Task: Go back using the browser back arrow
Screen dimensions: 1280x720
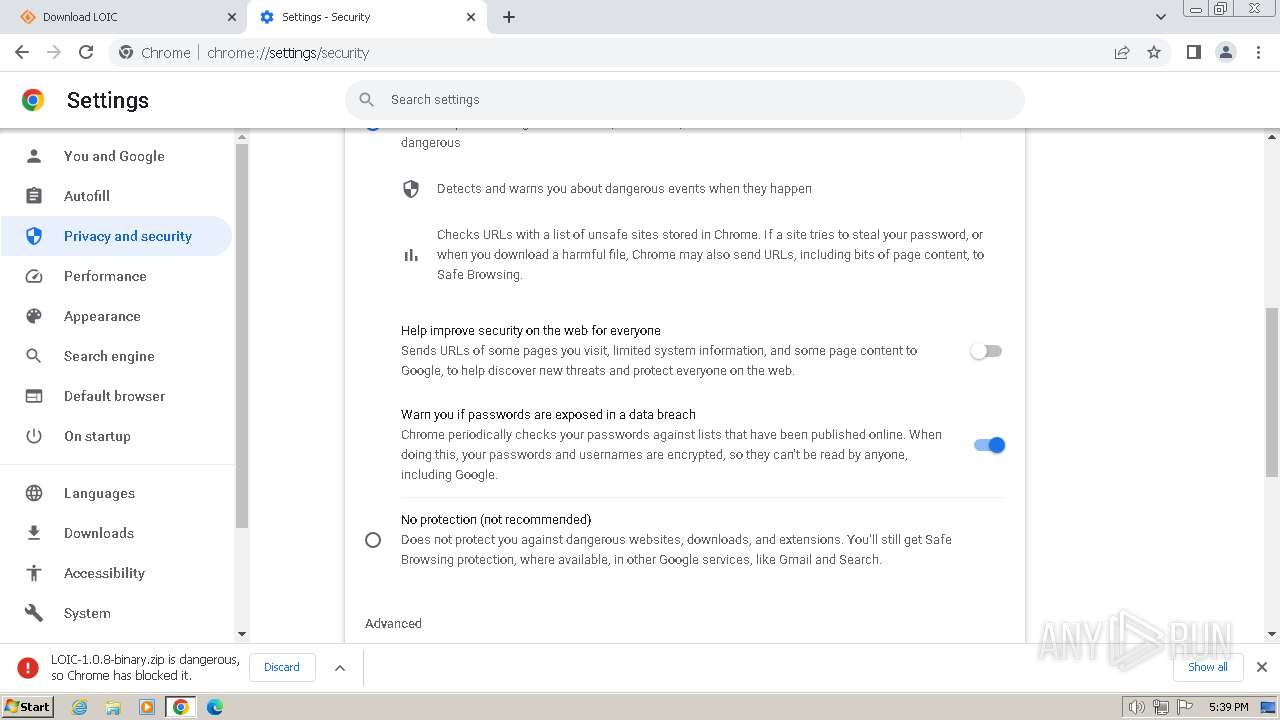Action: click(22, 53)
